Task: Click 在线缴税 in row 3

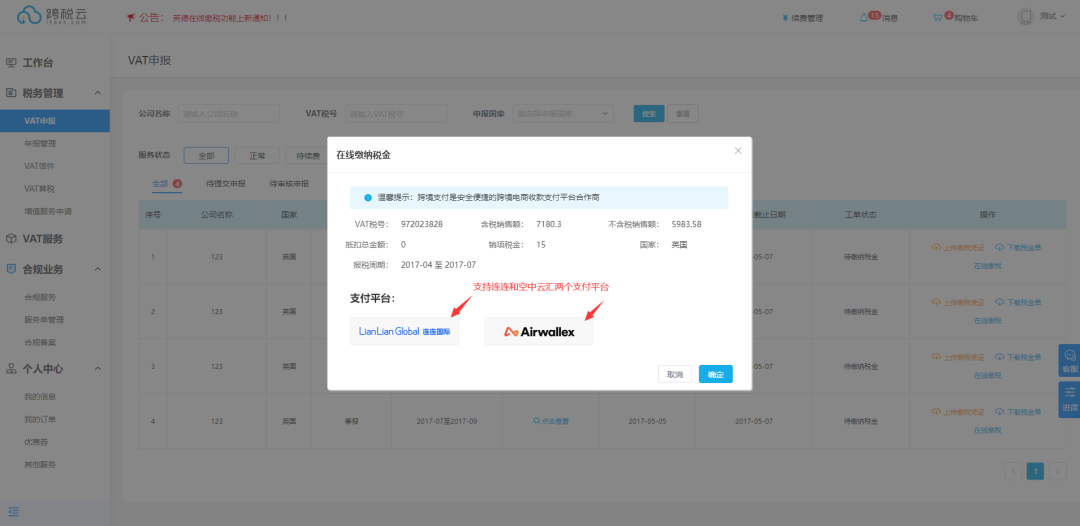Action: pyautogui.click(x=987, y=375)
